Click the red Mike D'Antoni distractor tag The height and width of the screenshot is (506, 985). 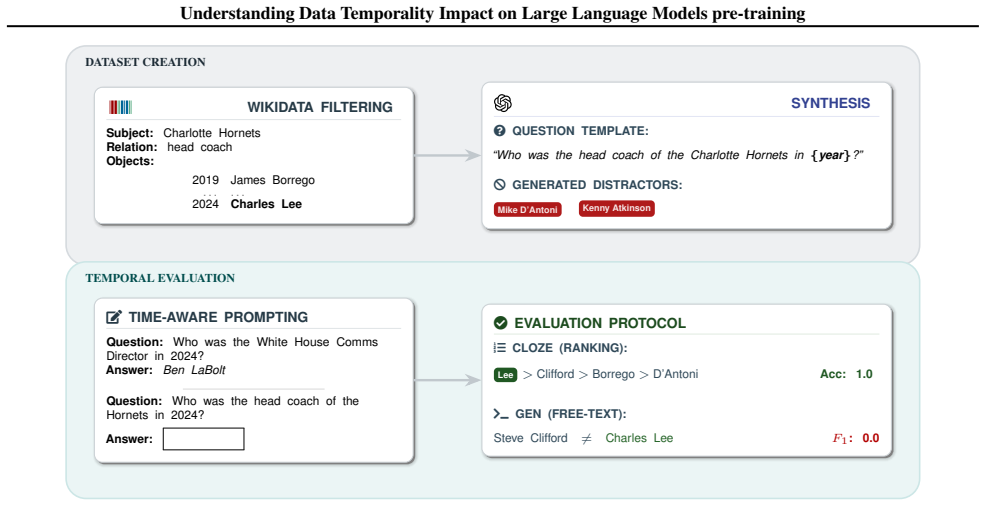pyautogui.click(x=528, y=209)
